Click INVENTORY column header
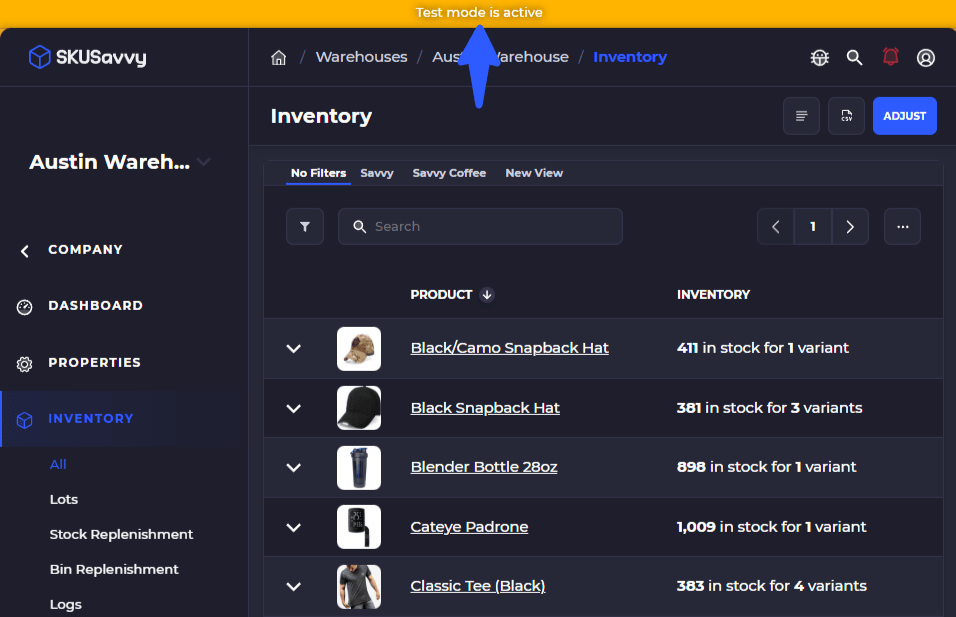 (x=713, y=295)
